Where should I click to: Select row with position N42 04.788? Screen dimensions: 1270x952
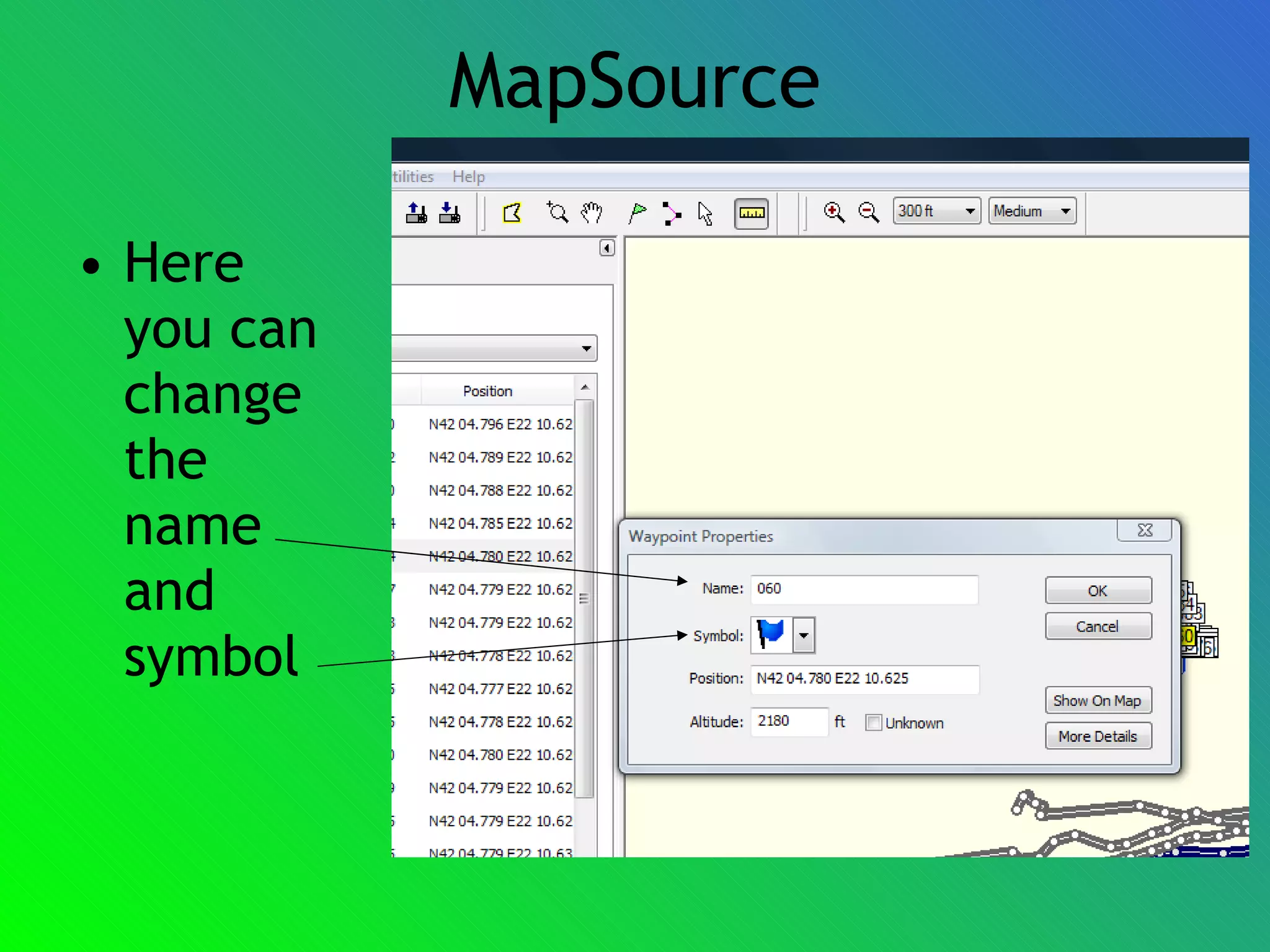coord(484,490)
